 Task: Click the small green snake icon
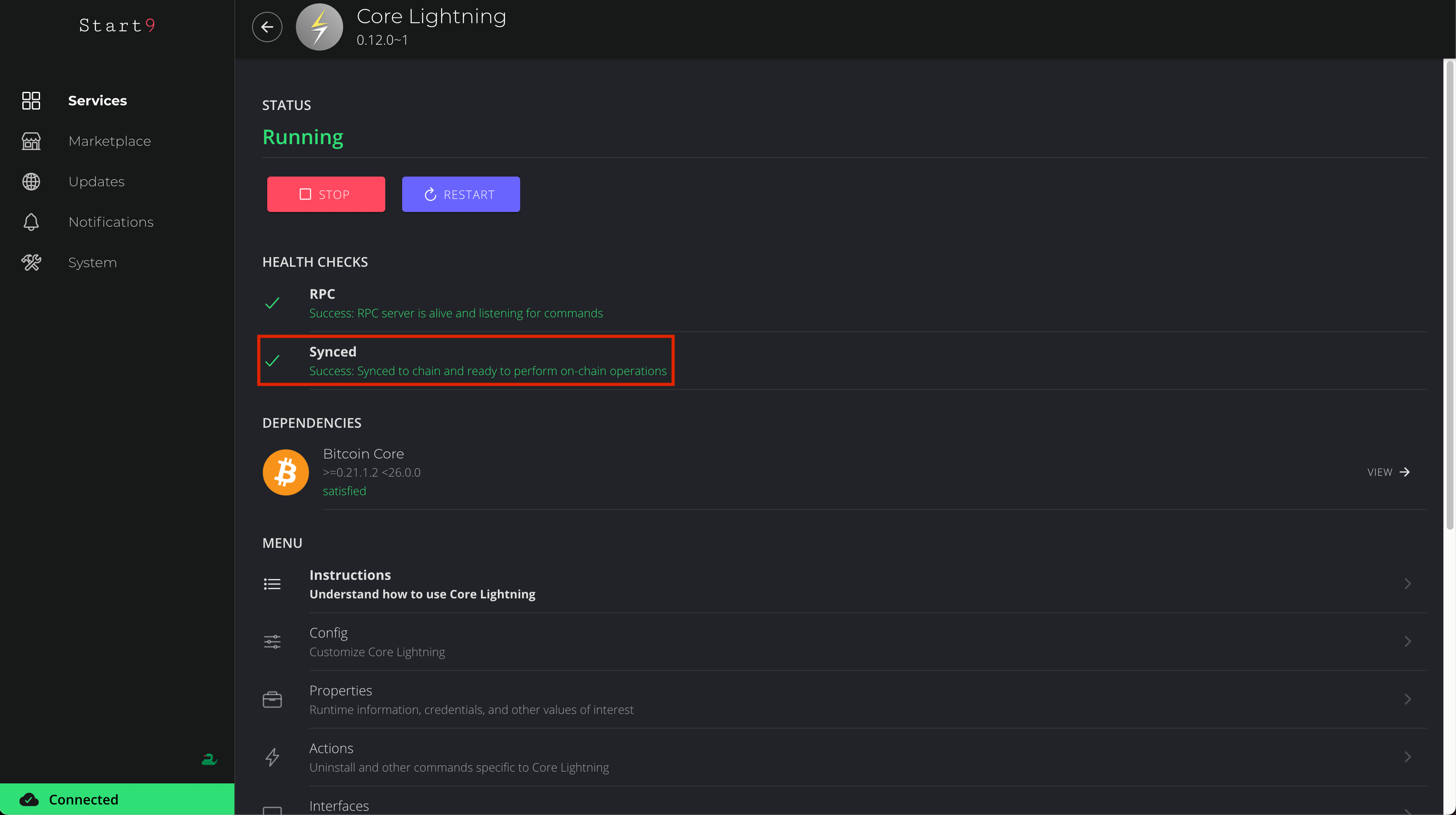(209, 760)
